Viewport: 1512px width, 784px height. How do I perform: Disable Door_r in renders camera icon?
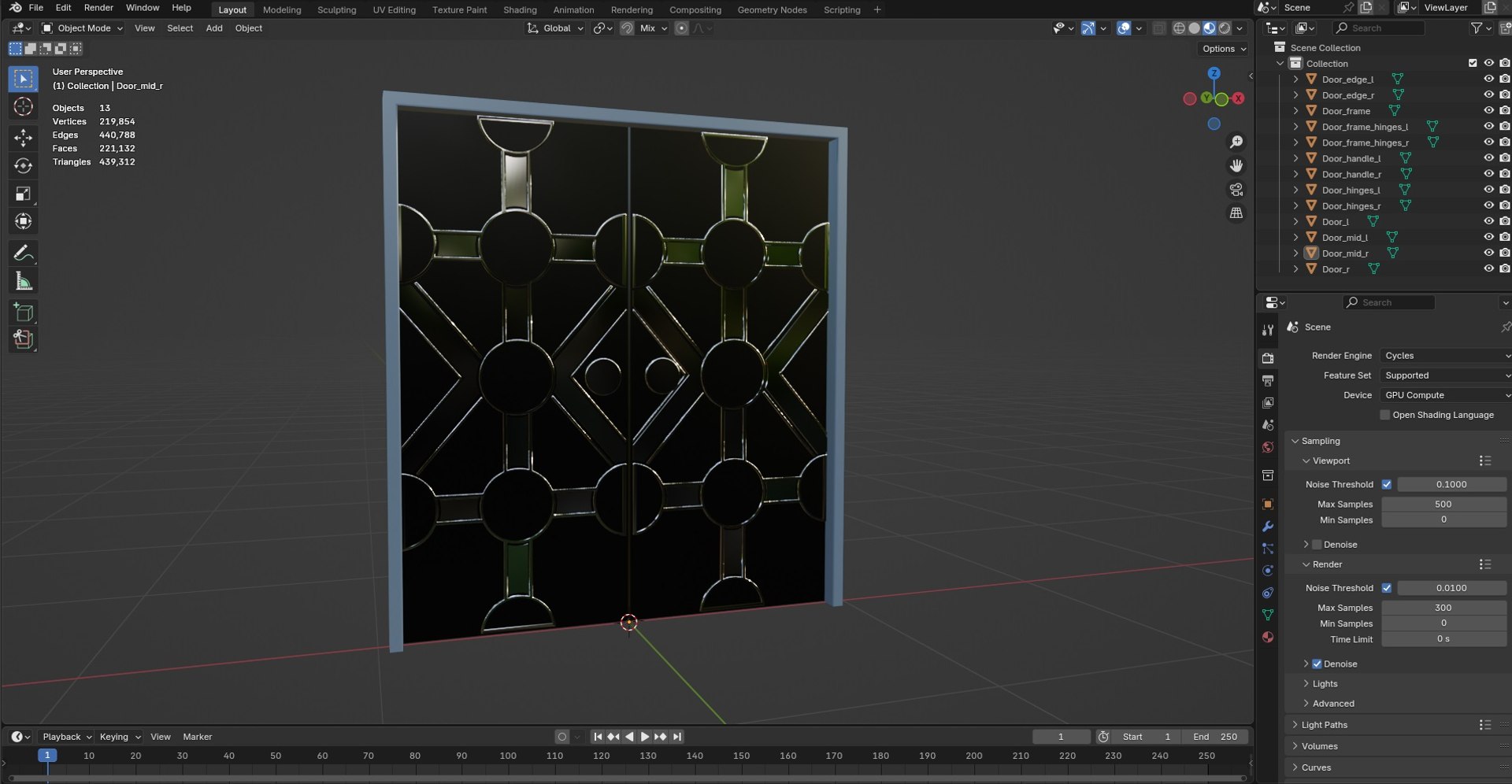(x=1504, y=268)
